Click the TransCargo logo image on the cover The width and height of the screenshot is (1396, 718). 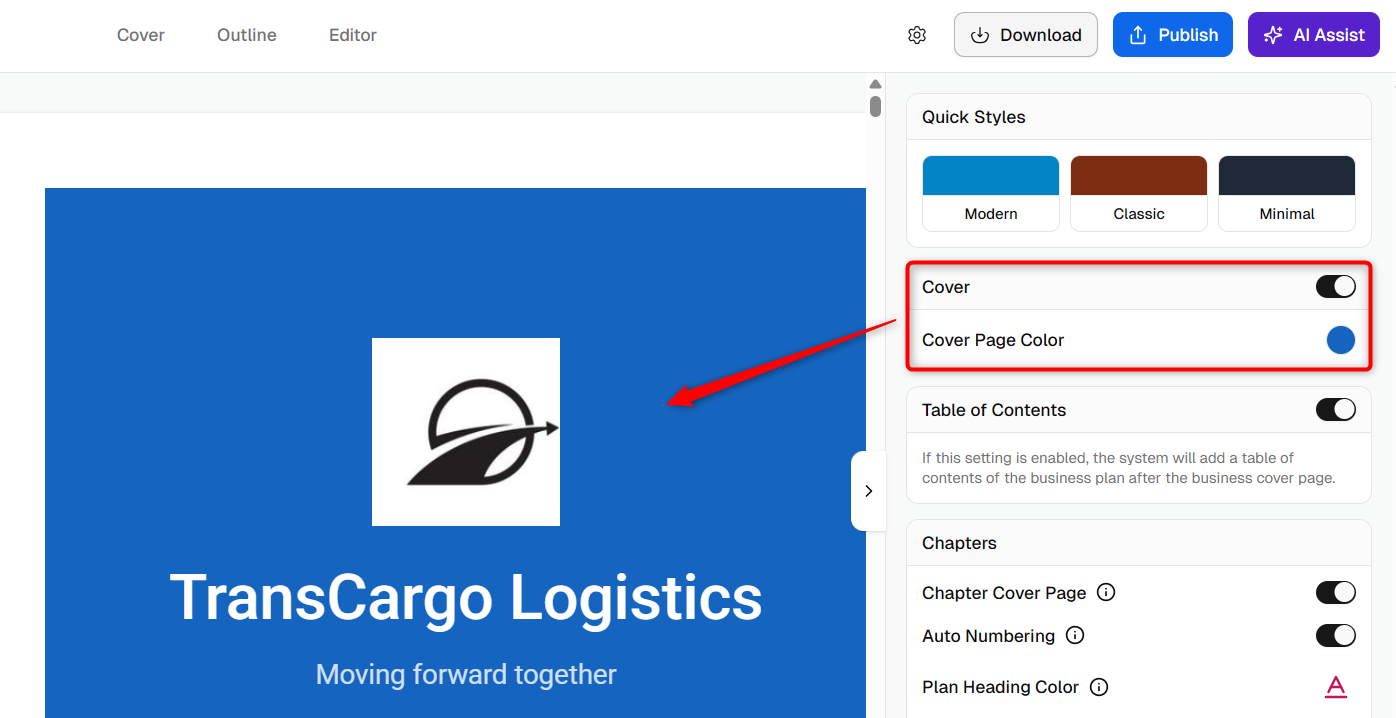tap(466, 432)
